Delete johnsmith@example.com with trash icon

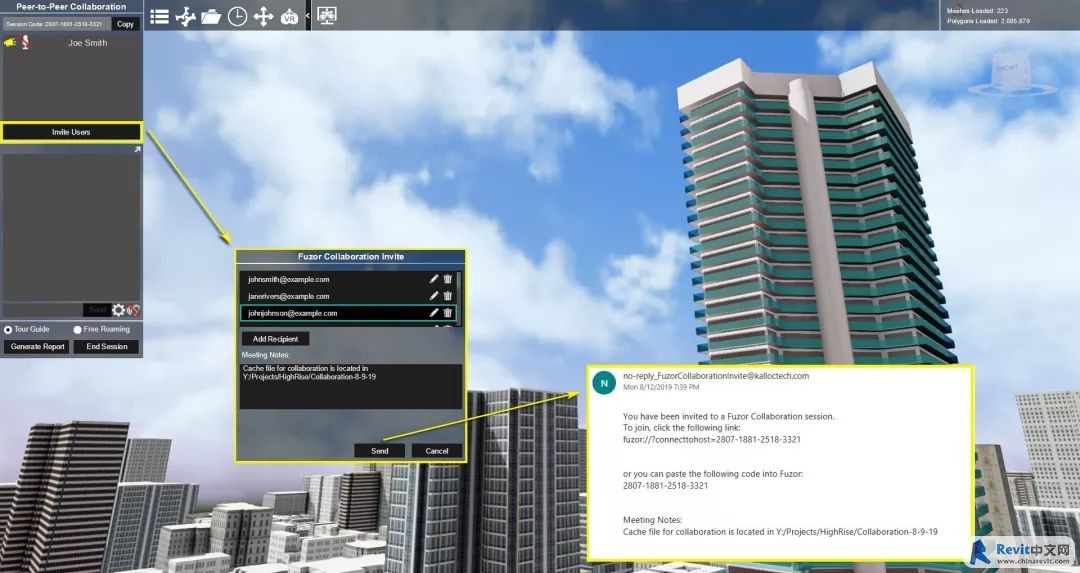(448, 279)
